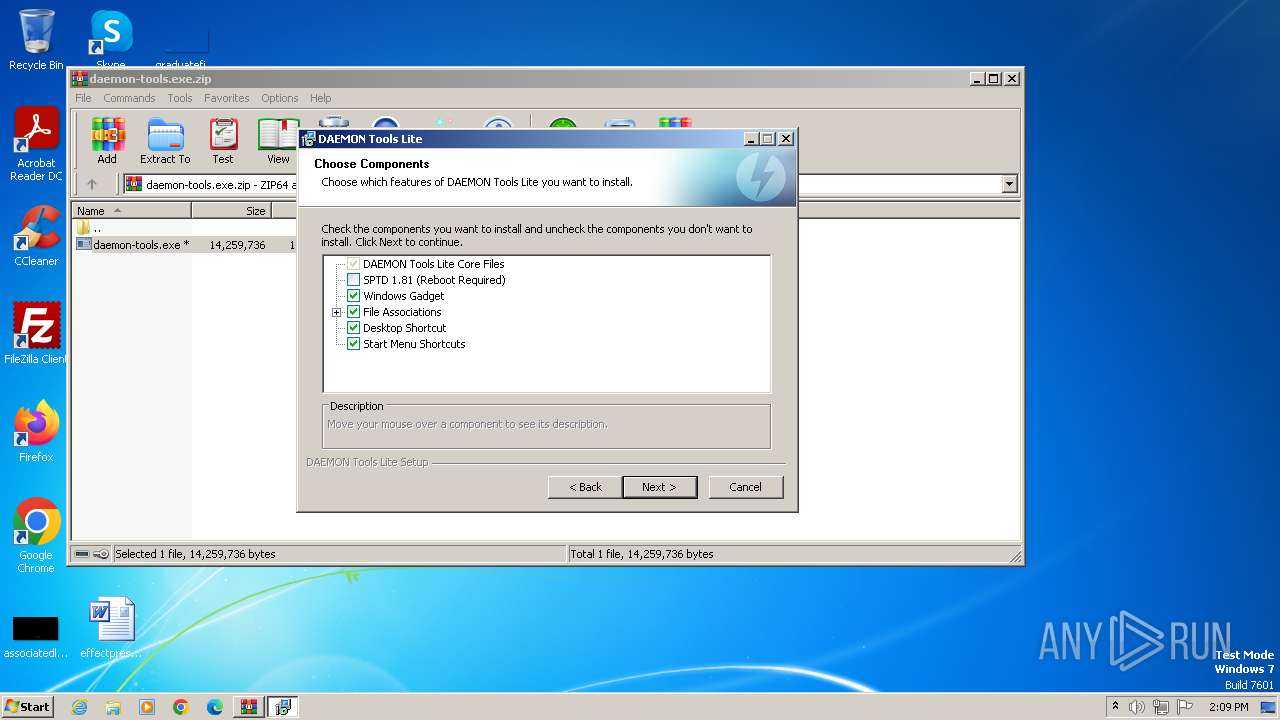Uncheck Desktop Shortcut component
The width and height of the screenshot is (1280, 720).
click(353, 328)
